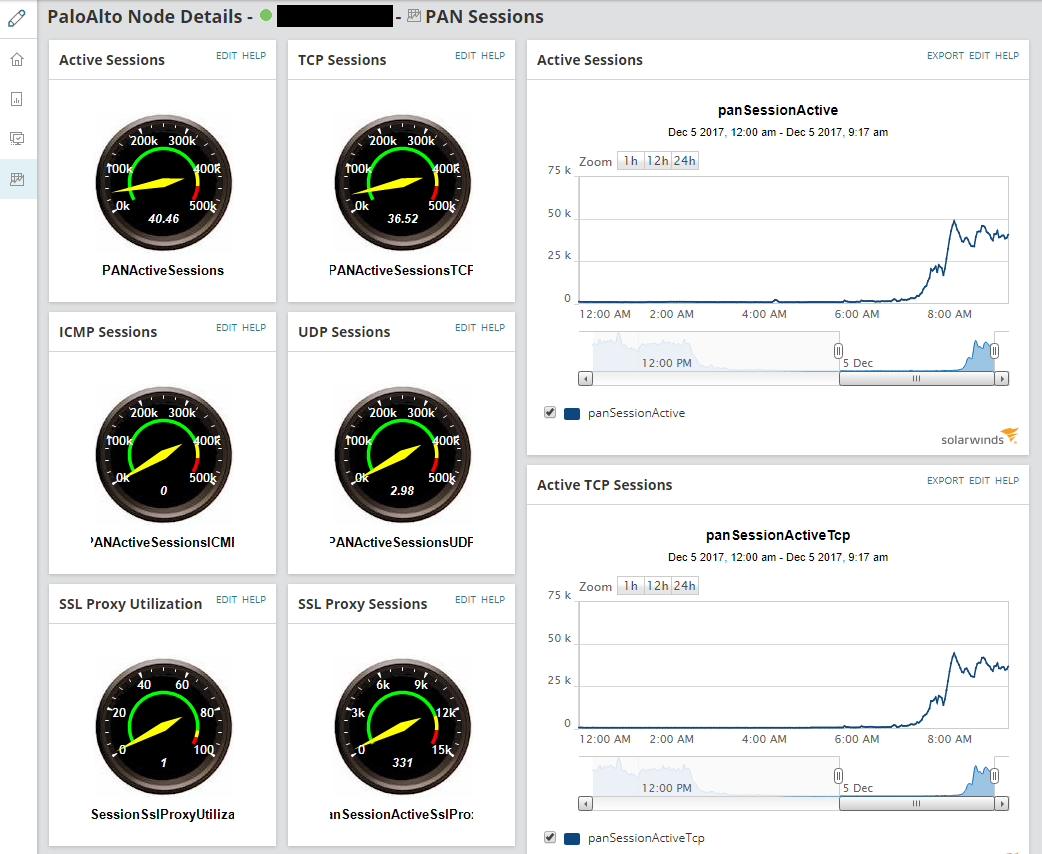Click EXPORT on Active Sessions chart
The image size is (1042, 854).
coord(945,56)
